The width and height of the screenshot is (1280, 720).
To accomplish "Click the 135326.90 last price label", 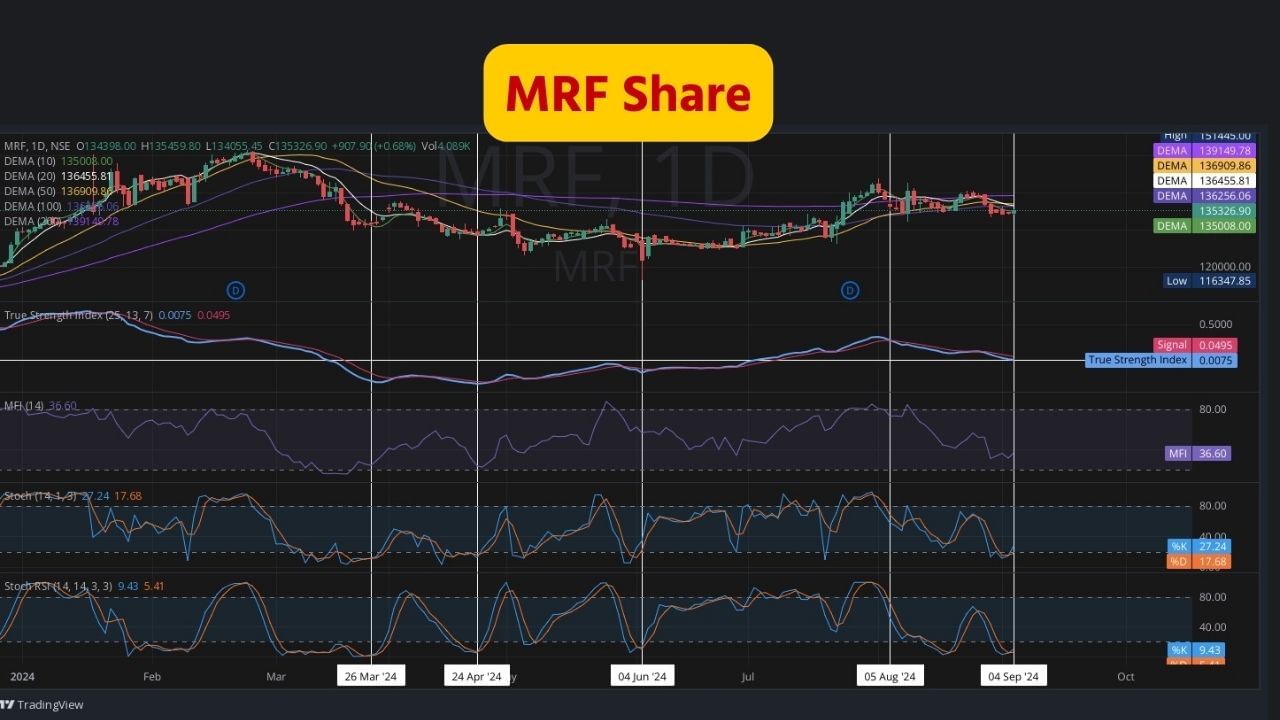I will [1223, 211].
